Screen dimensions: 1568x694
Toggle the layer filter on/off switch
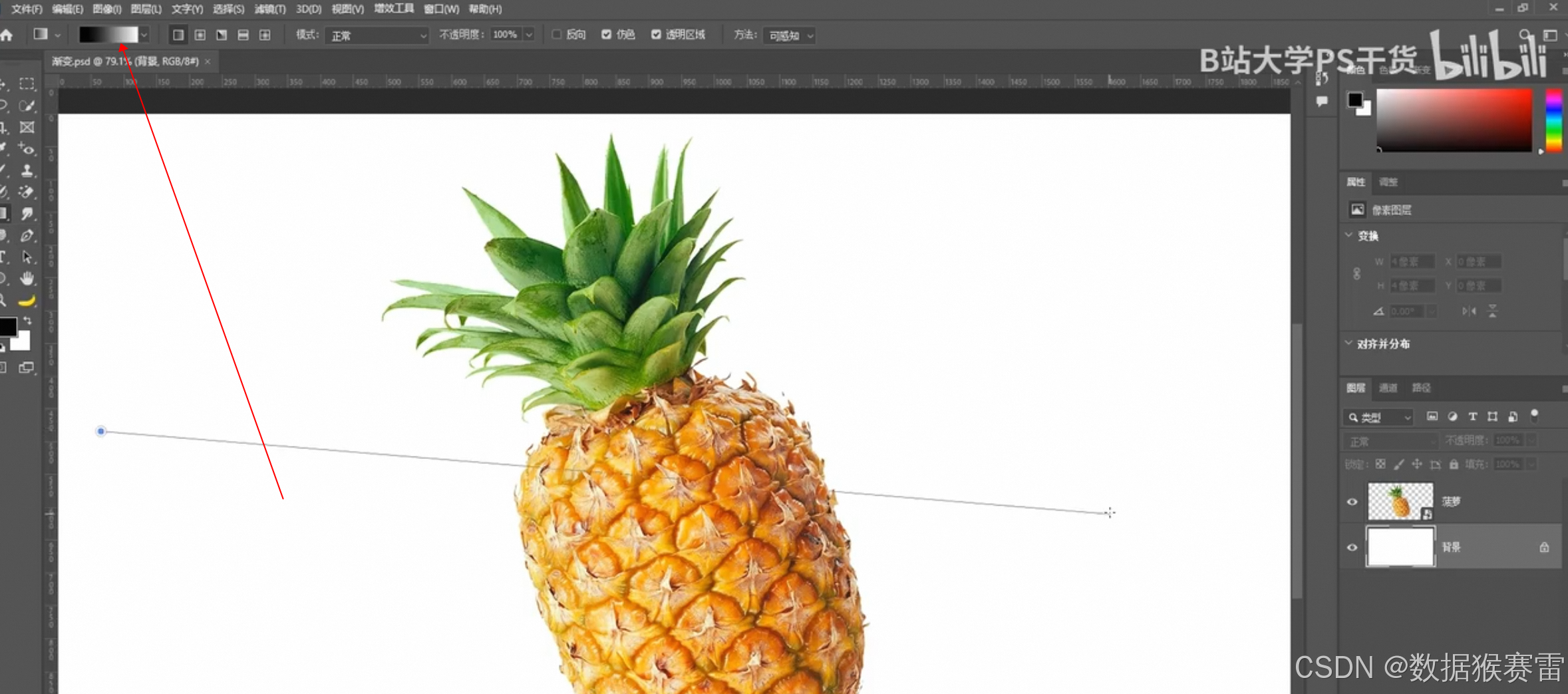coord(1534,416)
